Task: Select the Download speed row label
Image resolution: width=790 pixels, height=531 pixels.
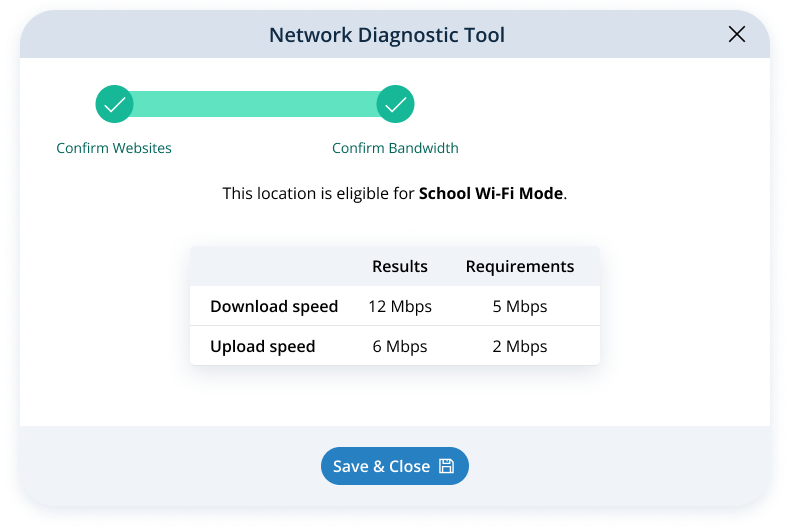Action: tap(274, 306)
